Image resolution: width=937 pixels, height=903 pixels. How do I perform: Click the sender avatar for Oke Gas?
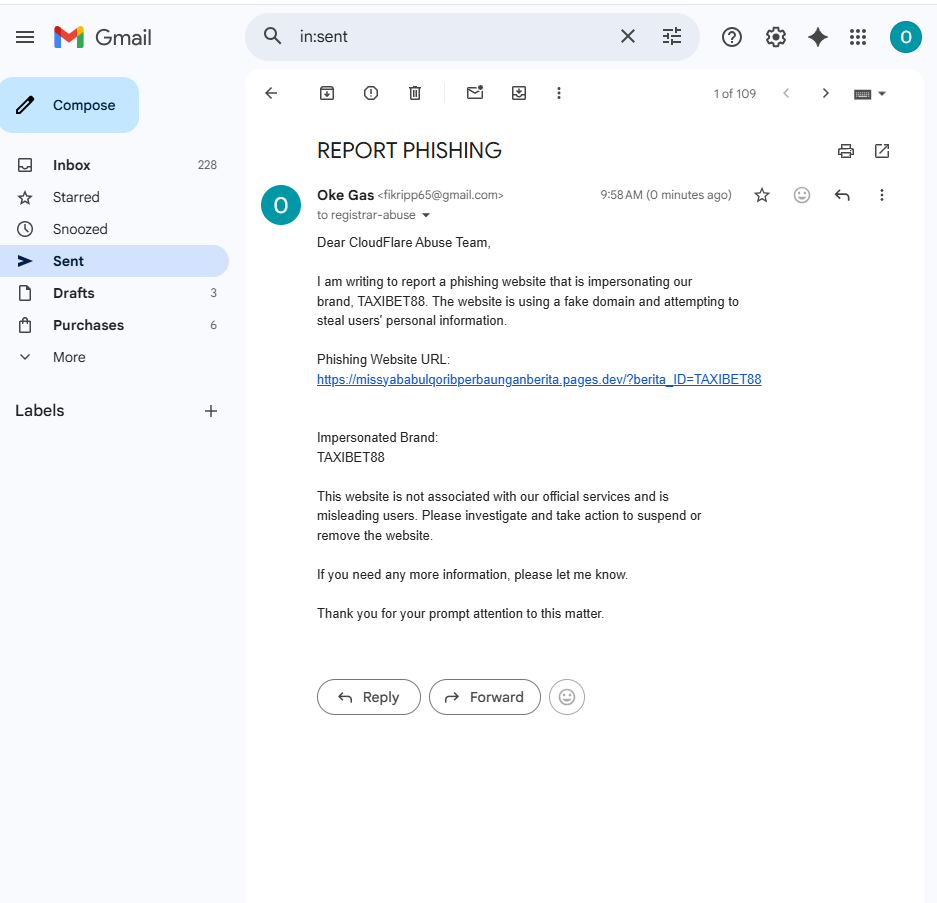pyautogui.click(x=281, y=205)
